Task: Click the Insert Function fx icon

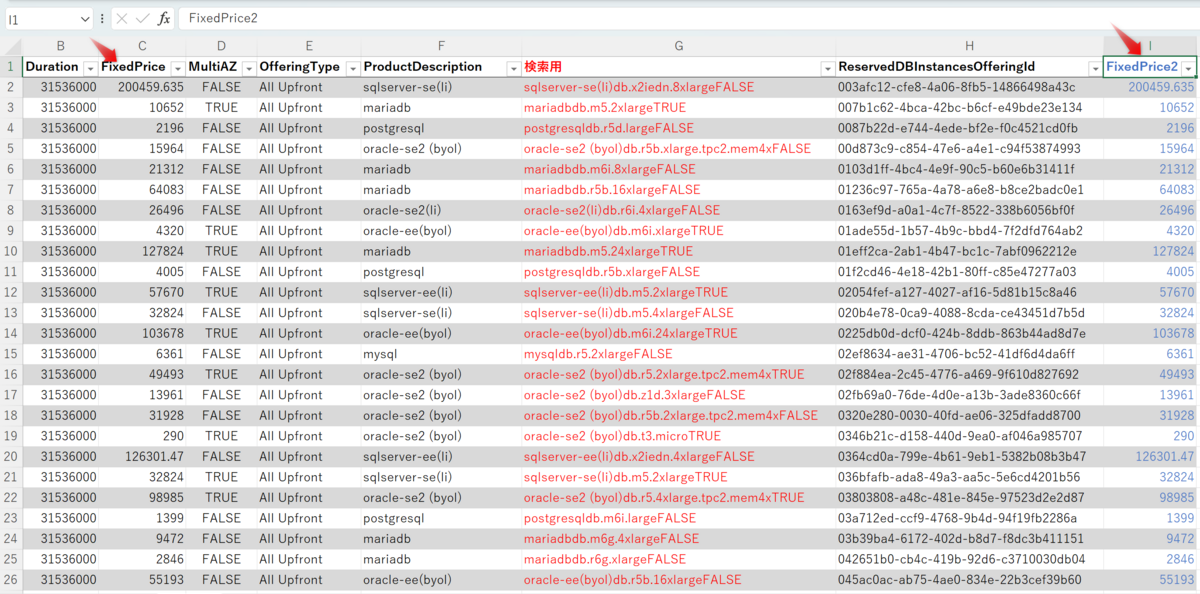Action: tap(164, 18)
